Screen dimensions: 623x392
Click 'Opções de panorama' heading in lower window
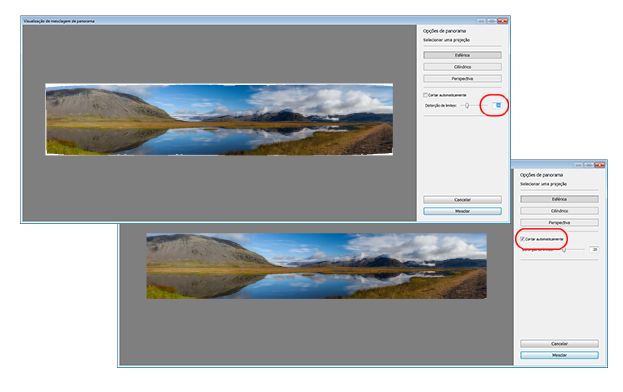[x=542, y=175]
